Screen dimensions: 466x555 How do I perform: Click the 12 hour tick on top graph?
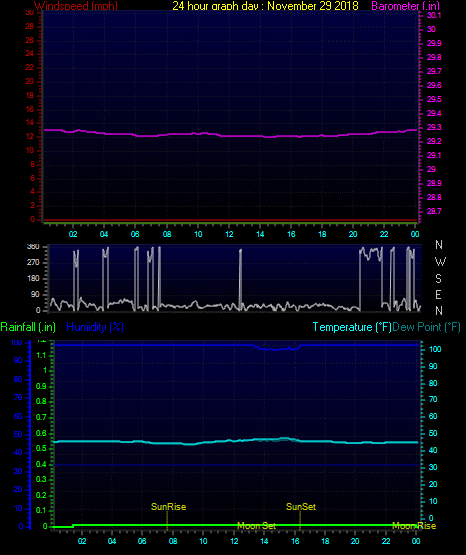coord(229,234)
